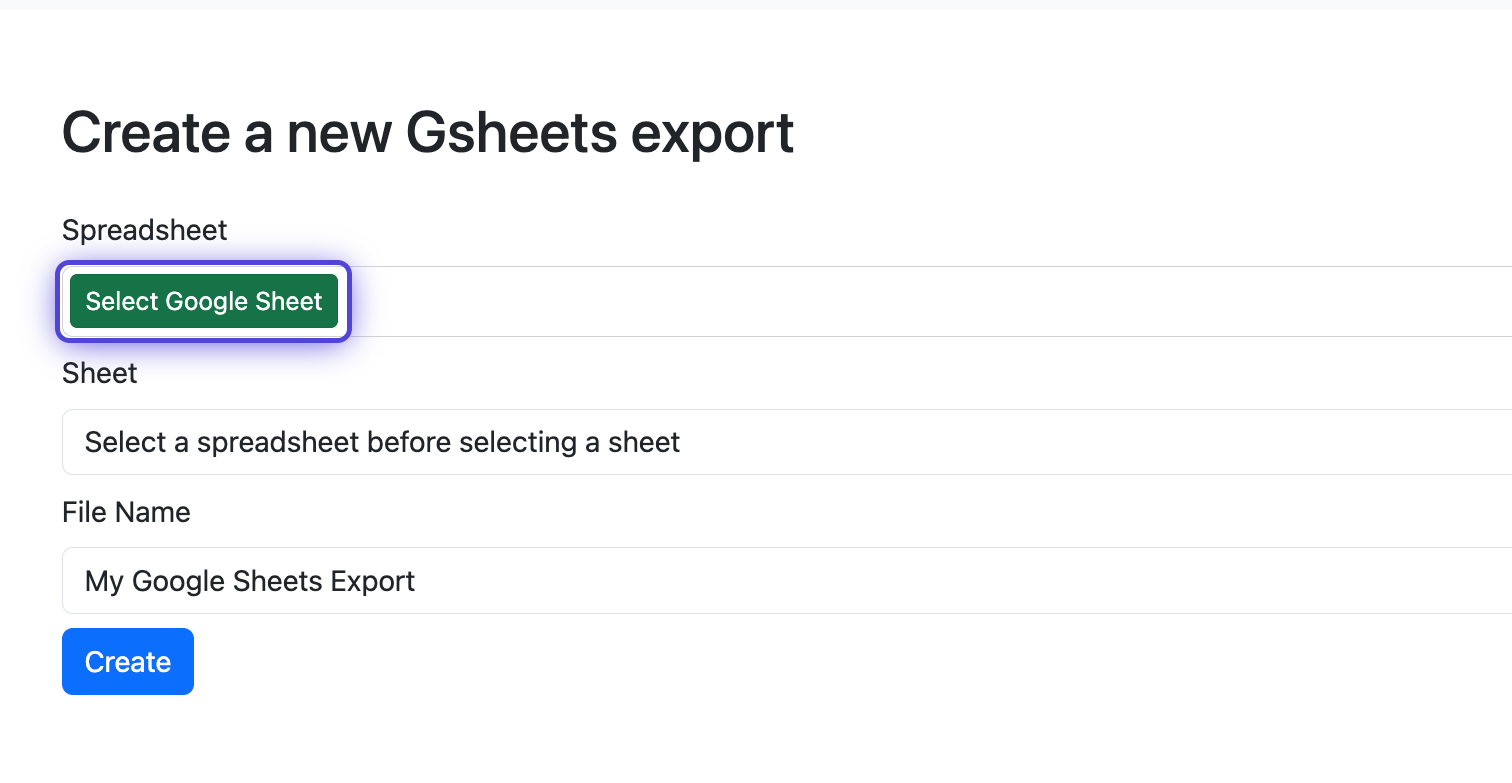Click the green Select Google Sheet button
Viewport: 1512px width, 783px height.
point(204,301)
